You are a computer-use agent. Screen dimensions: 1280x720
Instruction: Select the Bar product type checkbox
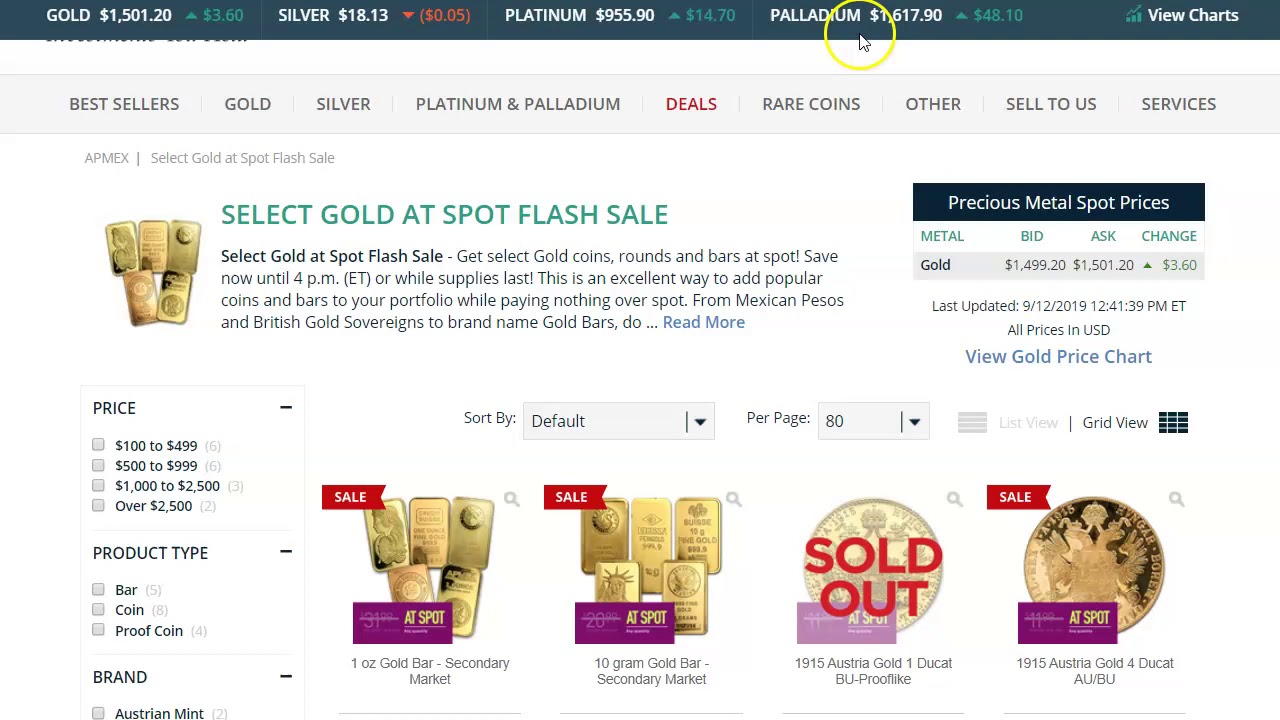coord(98,589)
